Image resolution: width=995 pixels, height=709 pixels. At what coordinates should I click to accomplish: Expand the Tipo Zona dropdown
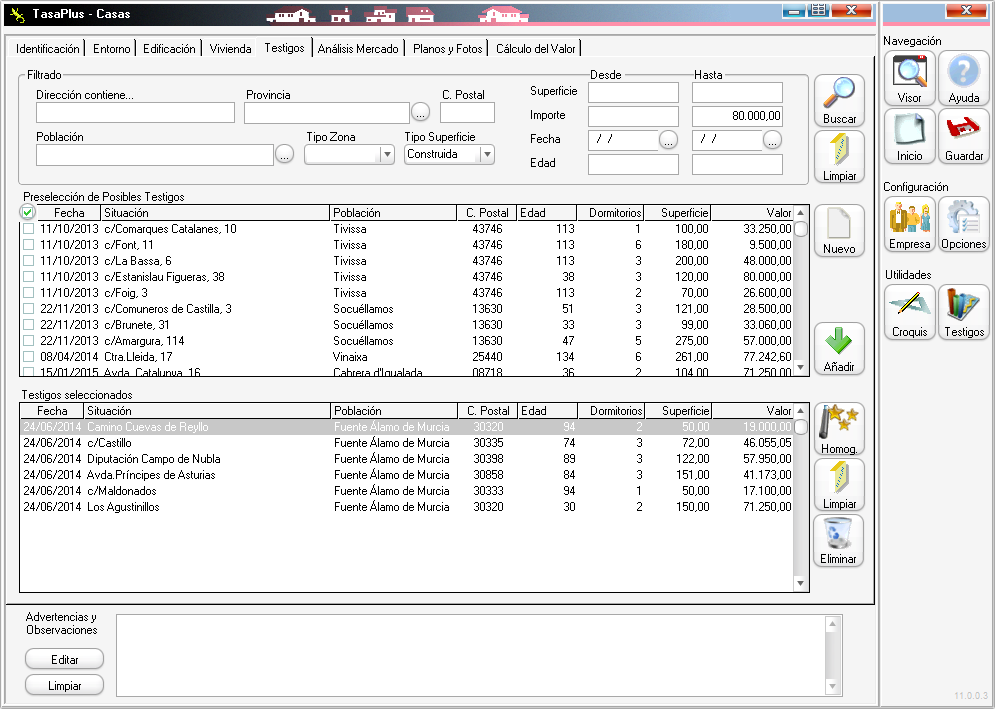point(387,155)
